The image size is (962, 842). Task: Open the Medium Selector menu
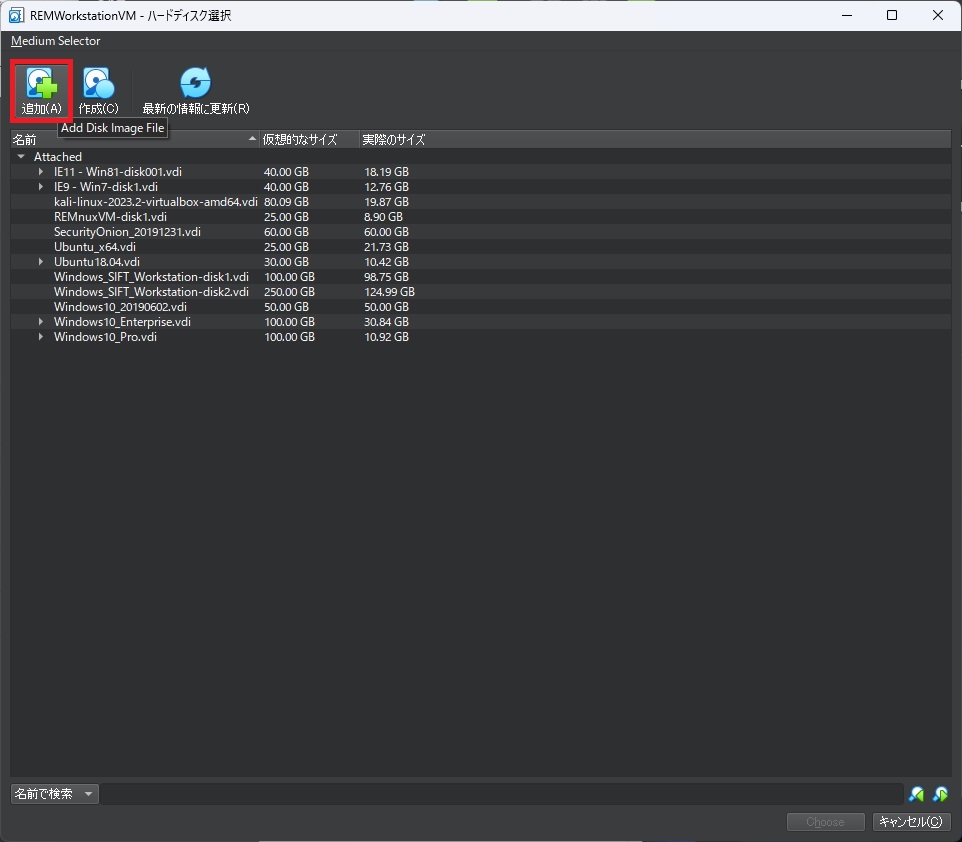point(55,41)
